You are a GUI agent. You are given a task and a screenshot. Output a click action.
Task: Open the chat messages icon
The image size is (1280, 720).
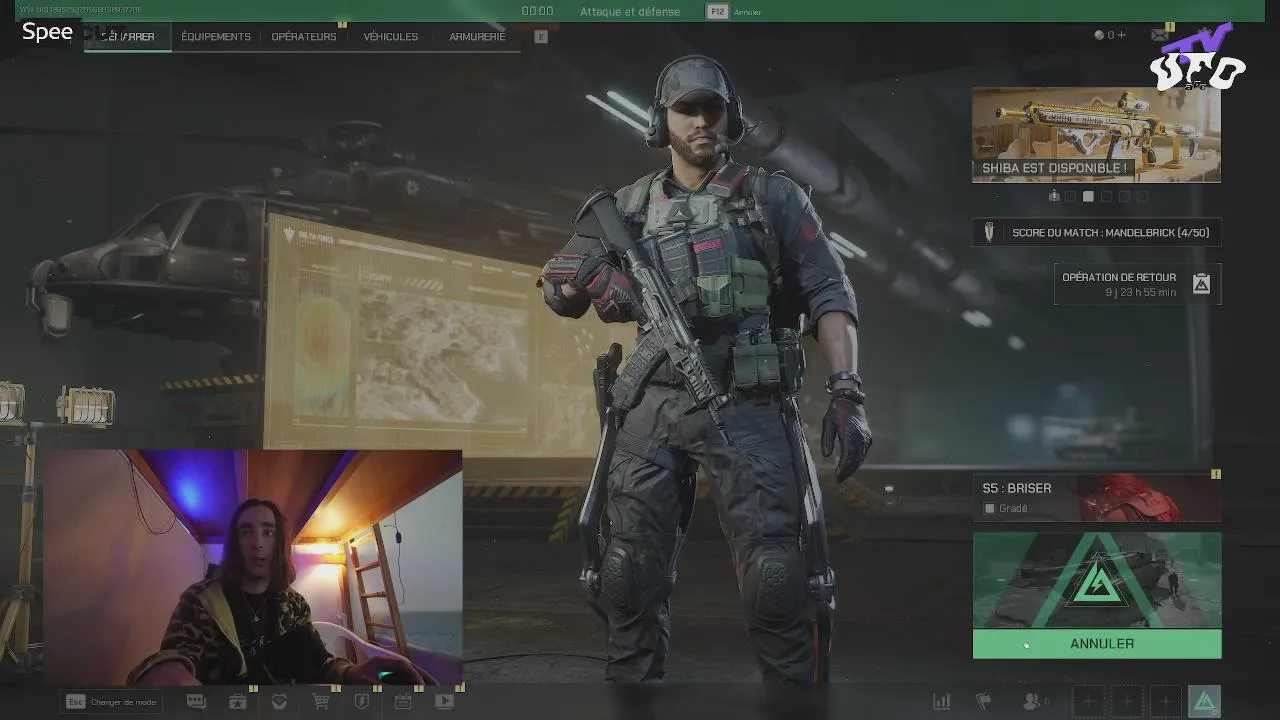pos(196,702)
